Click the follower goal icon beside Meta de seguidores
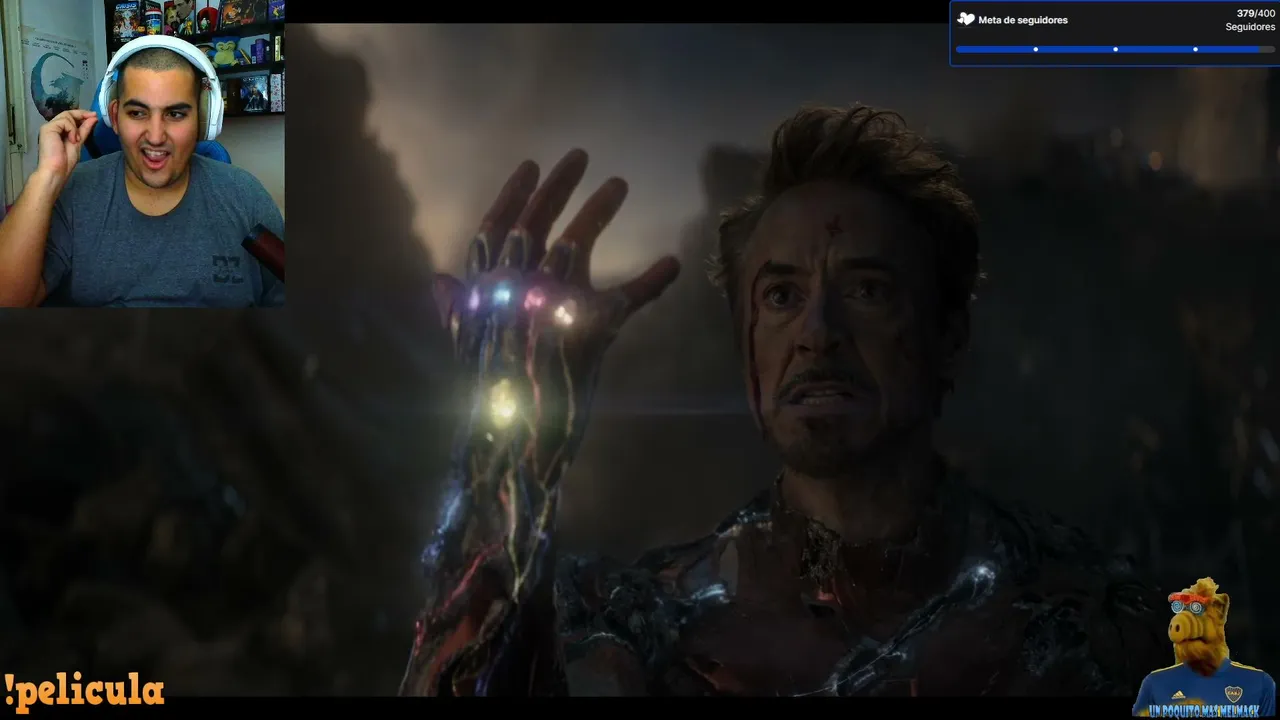Image resolution: width=1280 pixels, height=720 pixels. click(965, 19)
